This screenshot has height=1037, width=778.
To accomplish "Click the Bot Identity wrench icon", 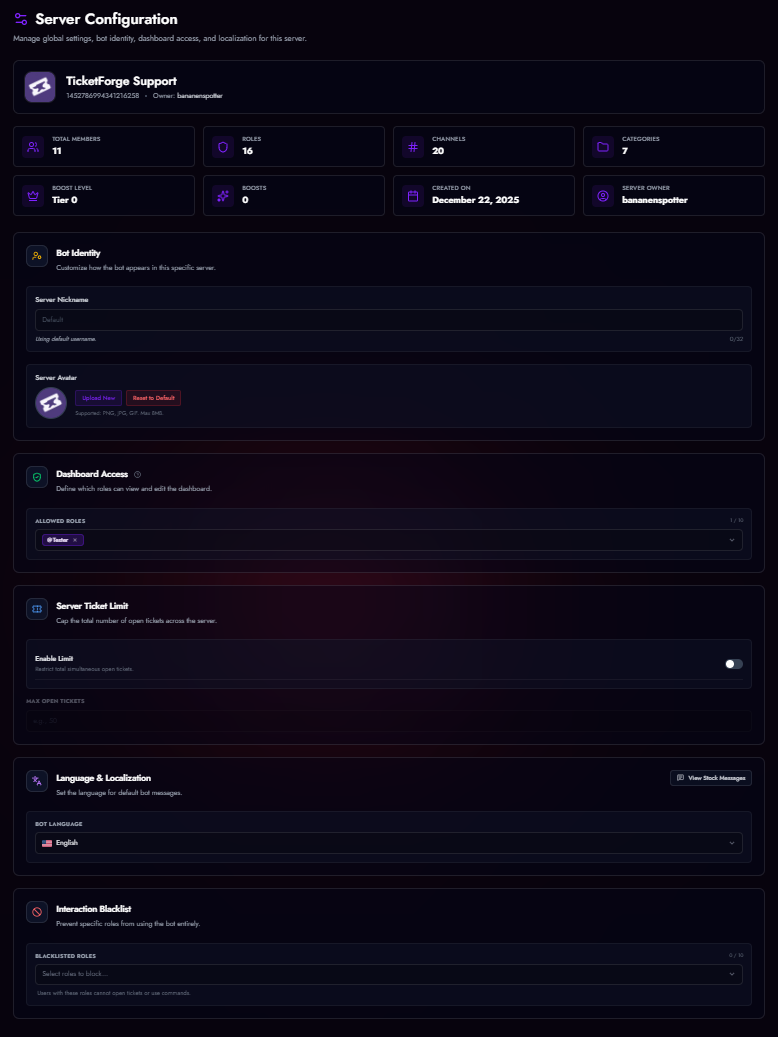I will pyautogui.click(x=37, y=256).
